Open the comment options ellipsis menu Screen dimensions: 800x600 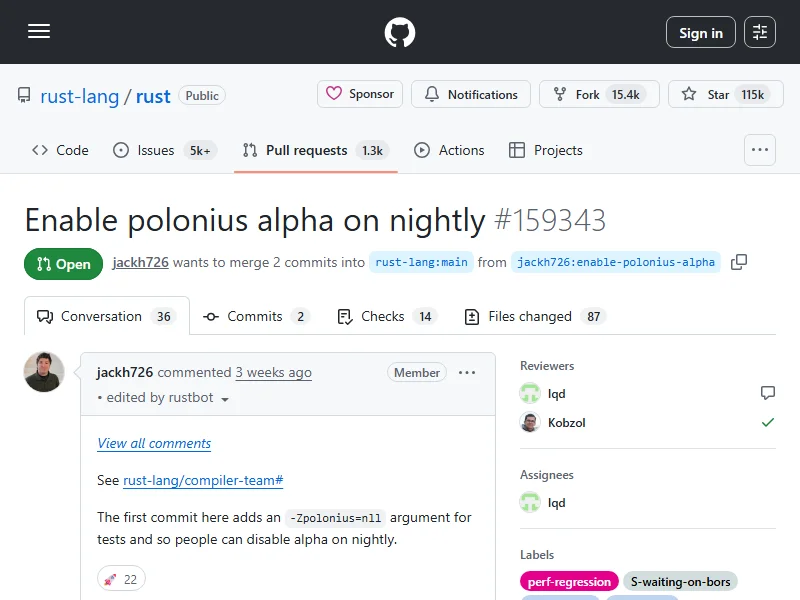point(467,372)
